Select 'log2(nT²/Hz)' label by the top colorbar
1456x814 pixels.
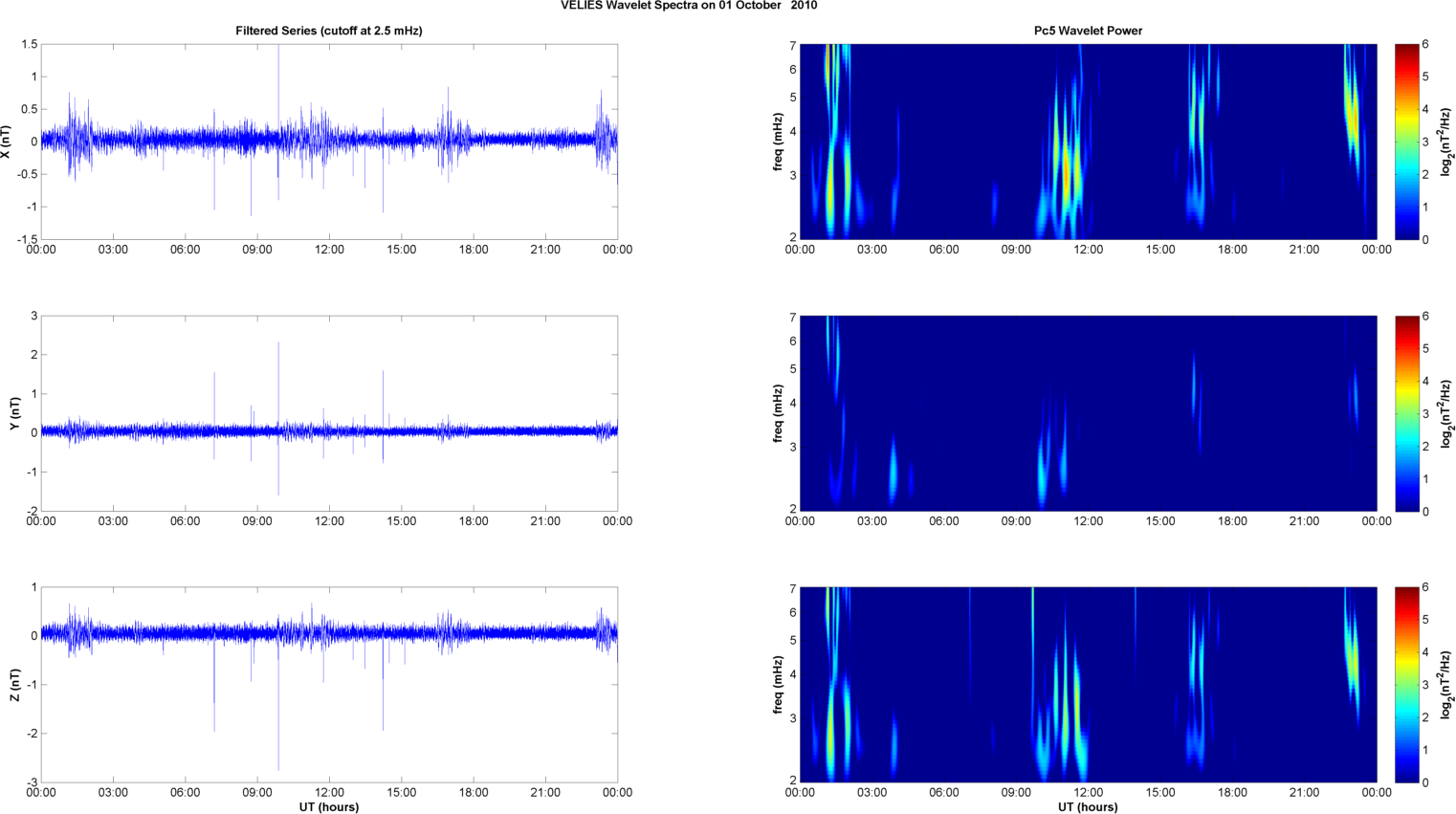pos(1445,142)
